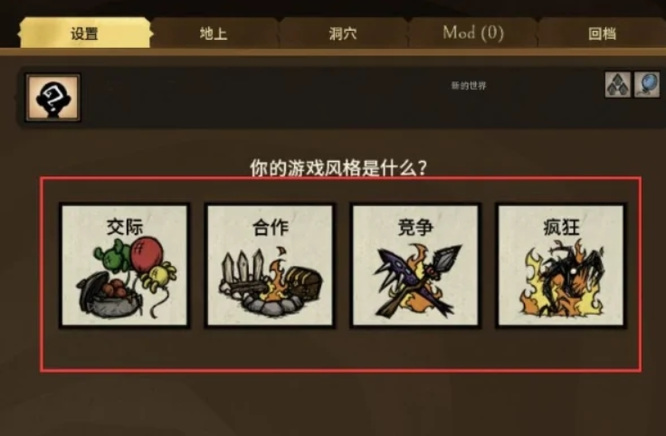
Task: Click the flaming shadow creature artwork
Action: coord(562,279)
